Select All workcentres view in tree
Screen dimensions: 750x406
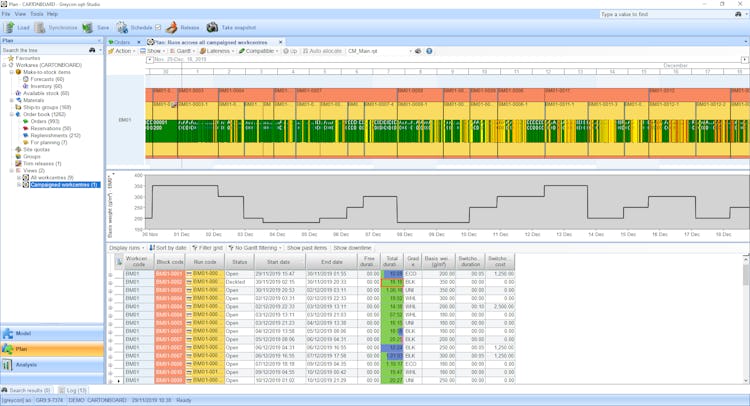[x=52, y=177]
